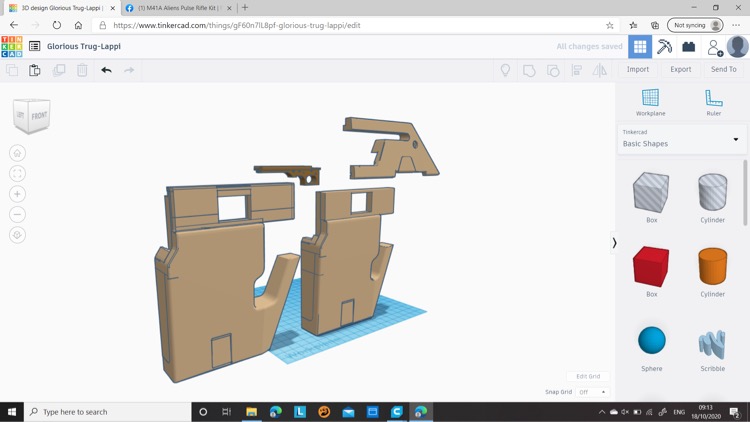Collapse the shapes panel with chevron
Viewport: 750px width, 422px height.
614,243
